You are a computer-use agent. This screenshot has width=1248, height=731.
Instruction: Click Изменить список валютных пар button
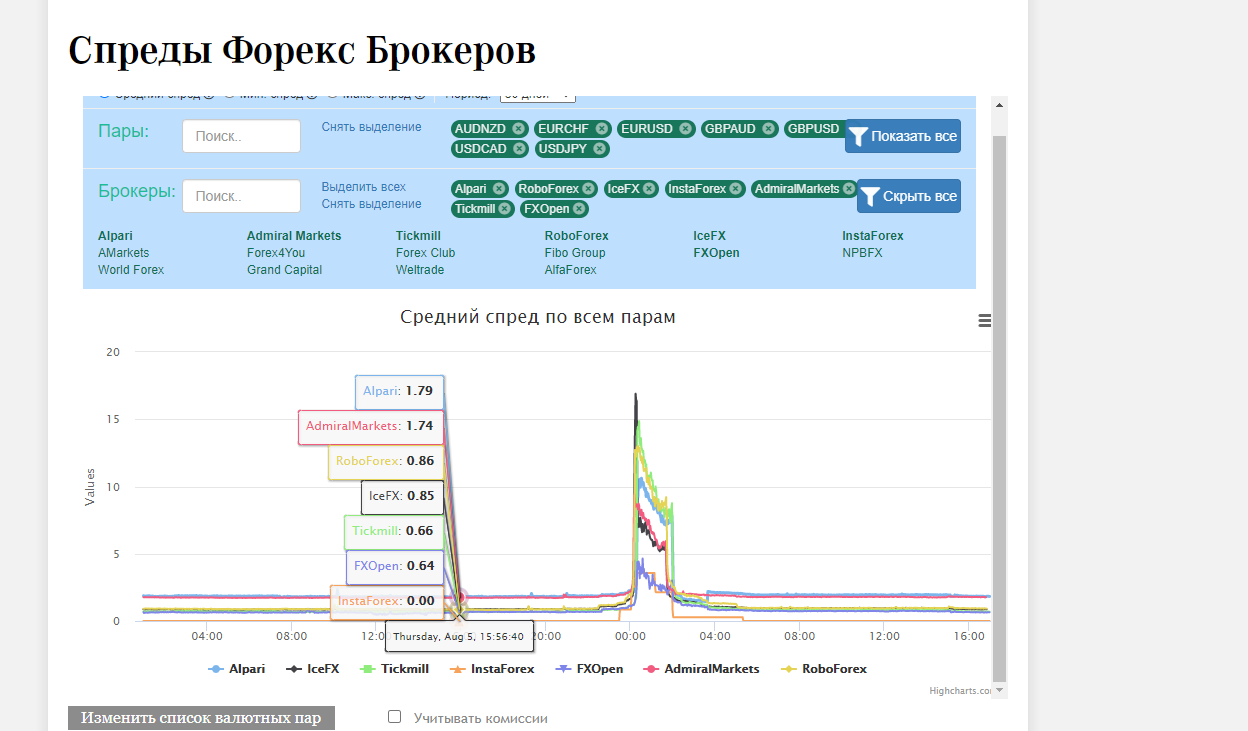click(201, 718)
